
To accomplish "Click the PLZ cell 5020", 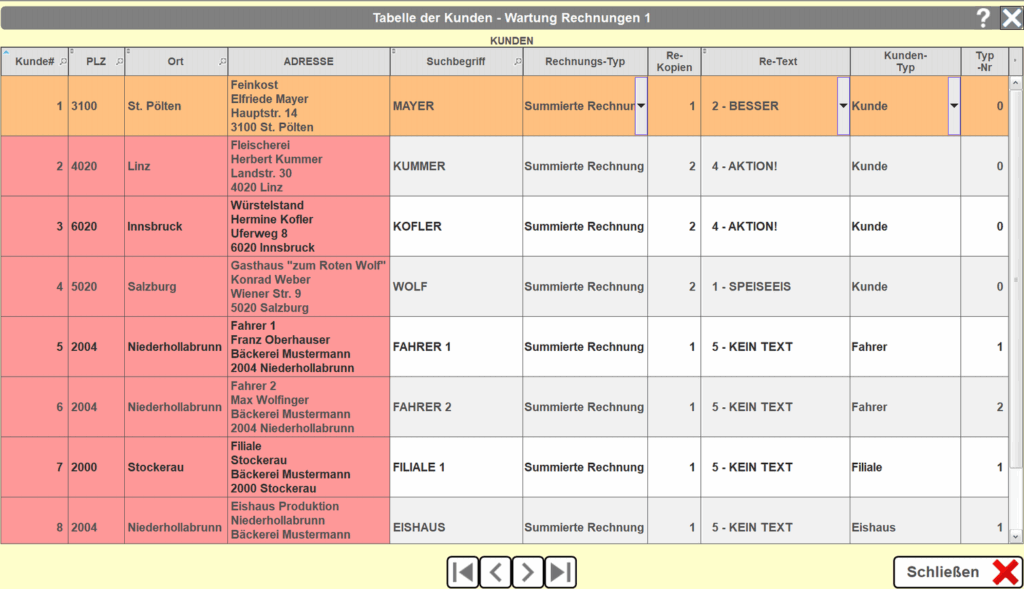I will [97, 286].
